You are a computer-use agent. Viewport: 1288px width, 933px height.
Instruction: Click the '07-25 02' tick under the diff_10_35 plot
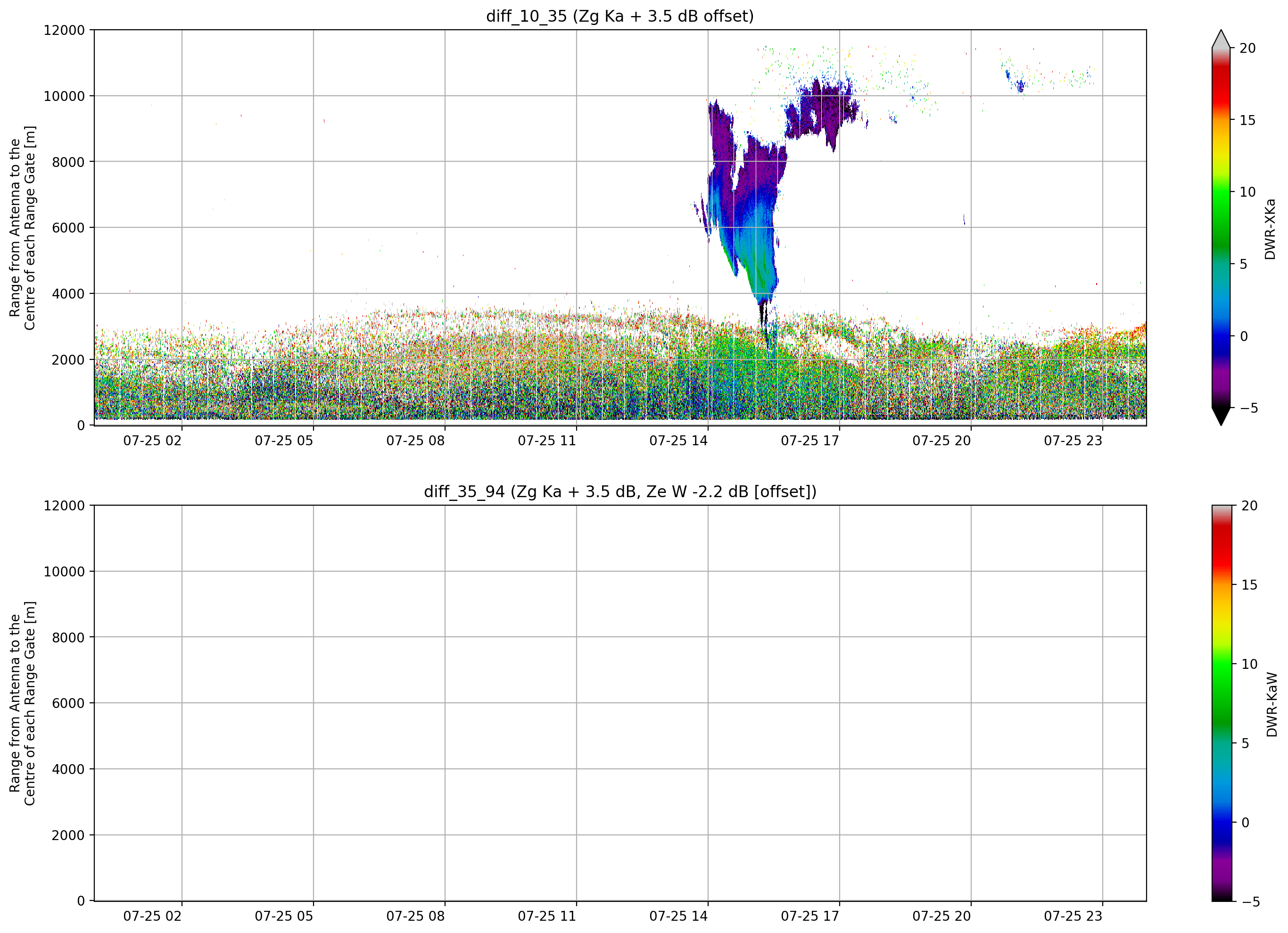(152, 441)
